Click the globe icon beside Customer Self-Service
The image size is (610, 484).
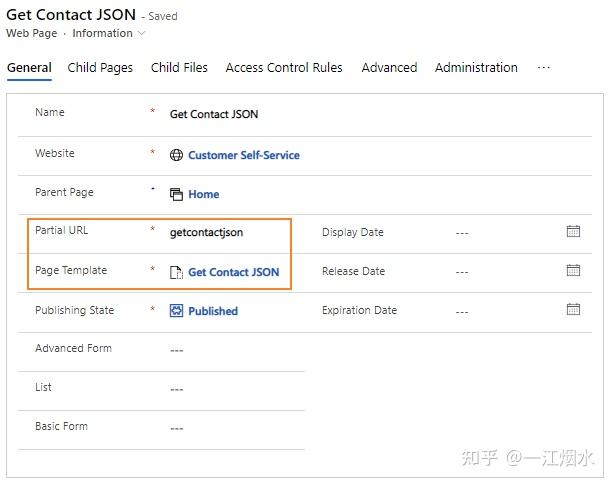pos(176,155)
